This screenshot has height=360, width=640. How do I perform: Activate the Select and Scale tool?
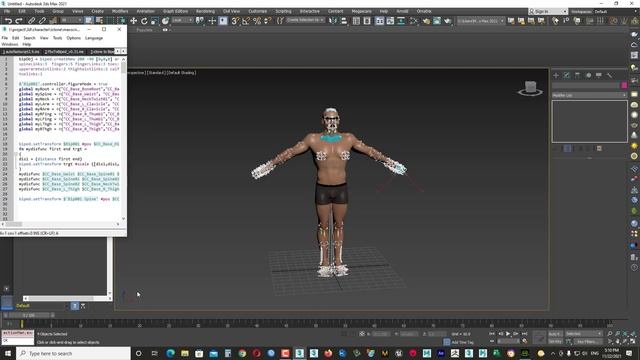pos(154,21)
